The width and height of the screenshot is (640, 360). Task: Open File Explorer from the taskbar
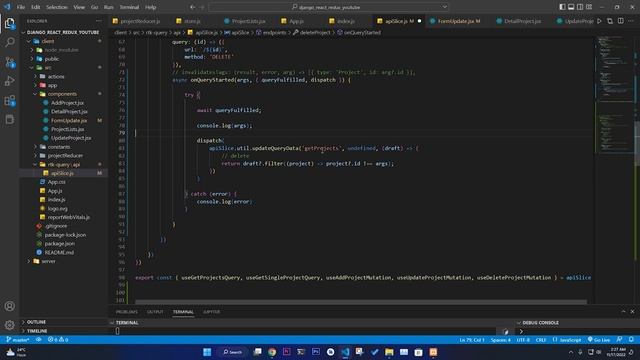(389, 352)
